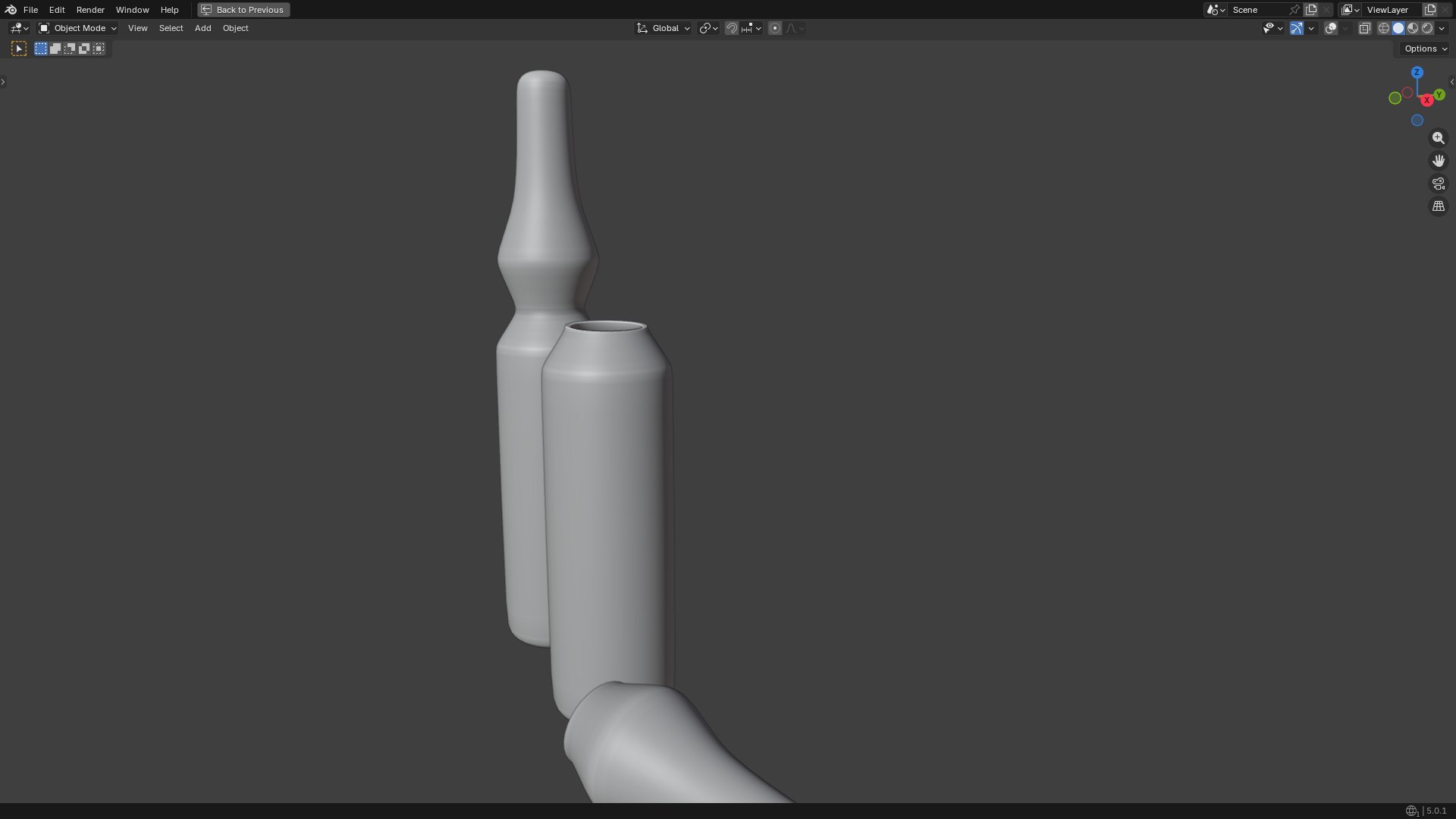This screenshot has width=1456, height=819.
Task: Click the status bar globe icon
Action: click(1411, 811)
